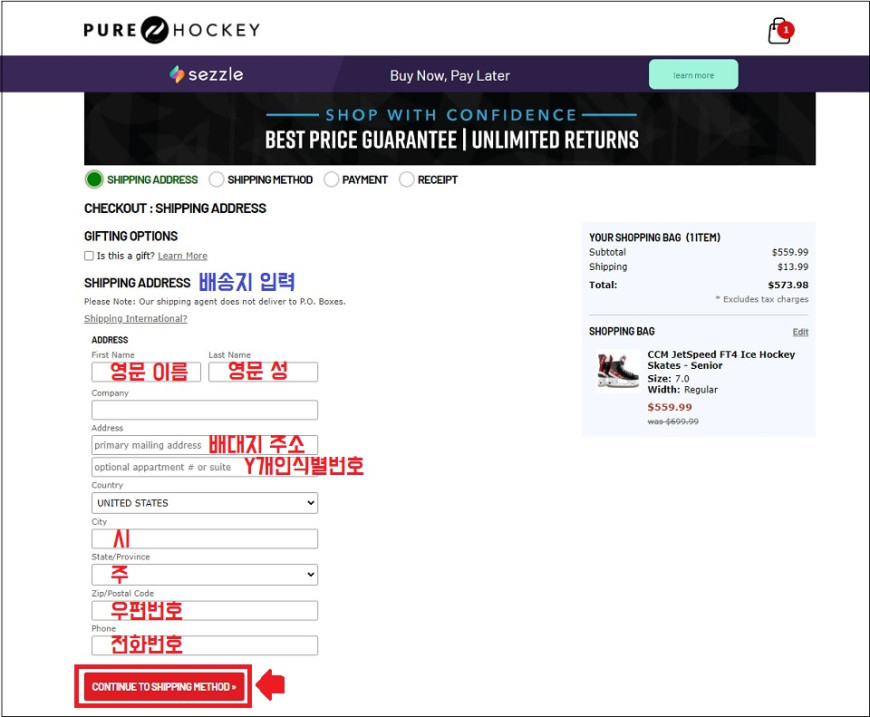Viewport: 870px width, 717px height.
Task: Click Continue to Shipping Method button
Action: point(164,686)
